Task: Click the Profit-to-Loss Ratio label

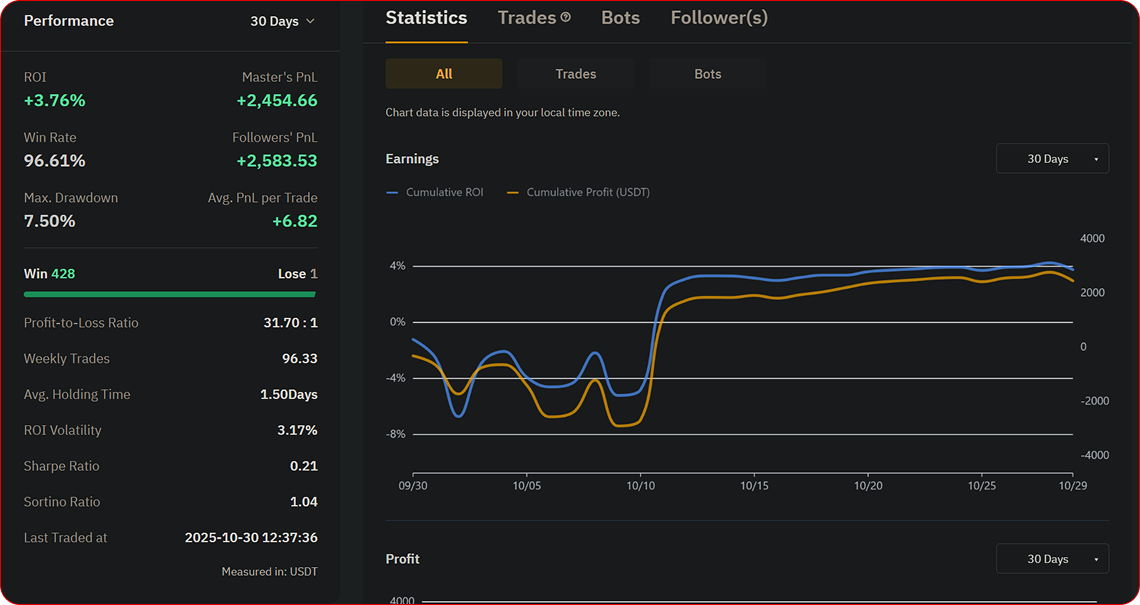Action: pos(81,323)
